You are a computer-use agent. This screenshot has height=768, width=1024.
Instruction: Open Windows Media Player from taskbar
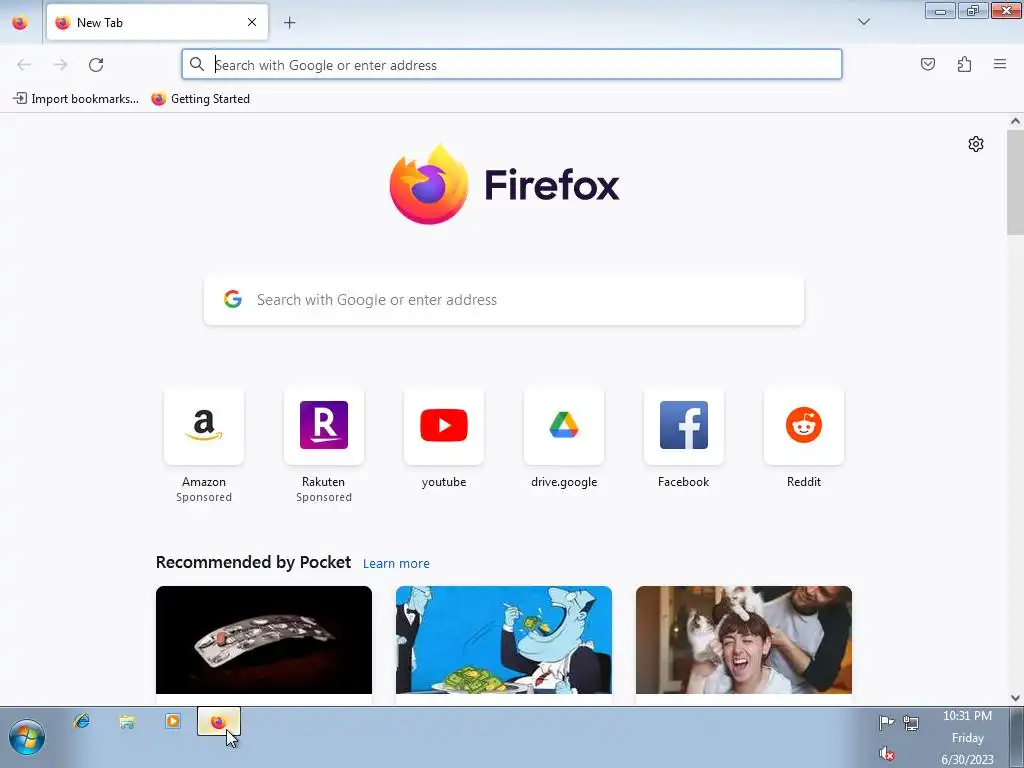[172, 721]
